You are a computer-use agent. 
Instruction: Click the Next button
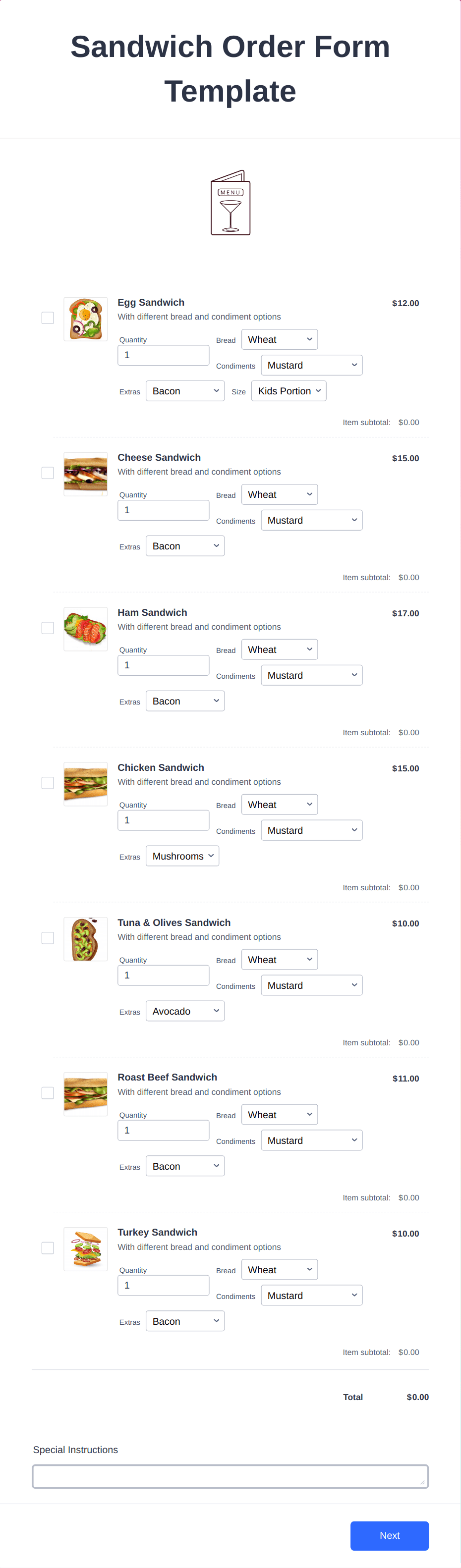(389, 1536)
